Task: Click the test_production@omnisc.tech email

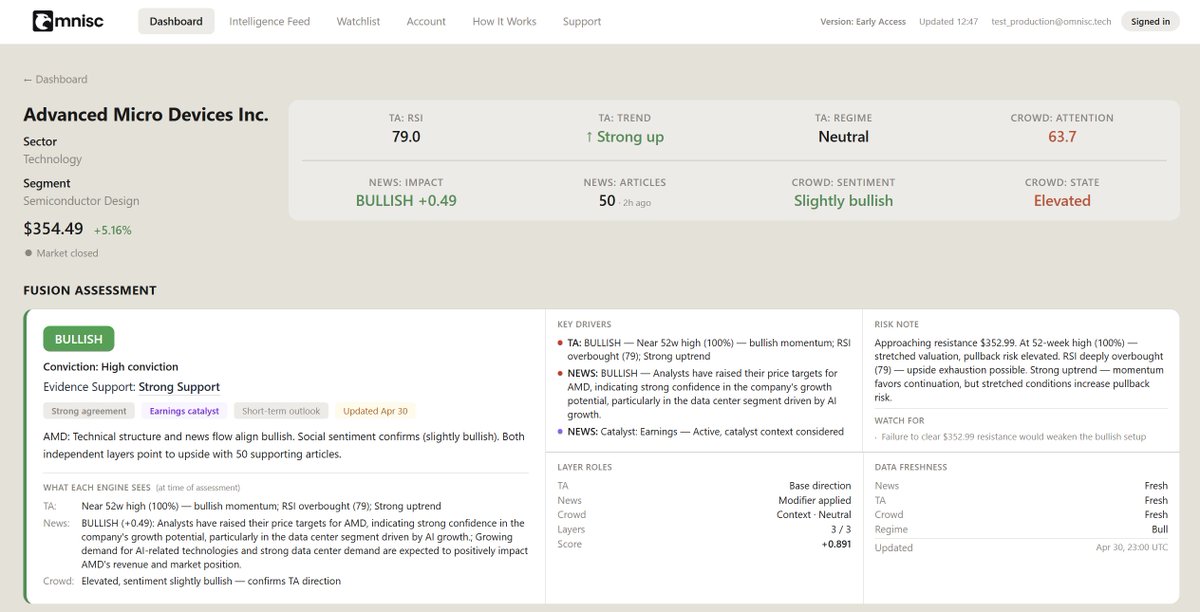Action: click(1051, 21)
